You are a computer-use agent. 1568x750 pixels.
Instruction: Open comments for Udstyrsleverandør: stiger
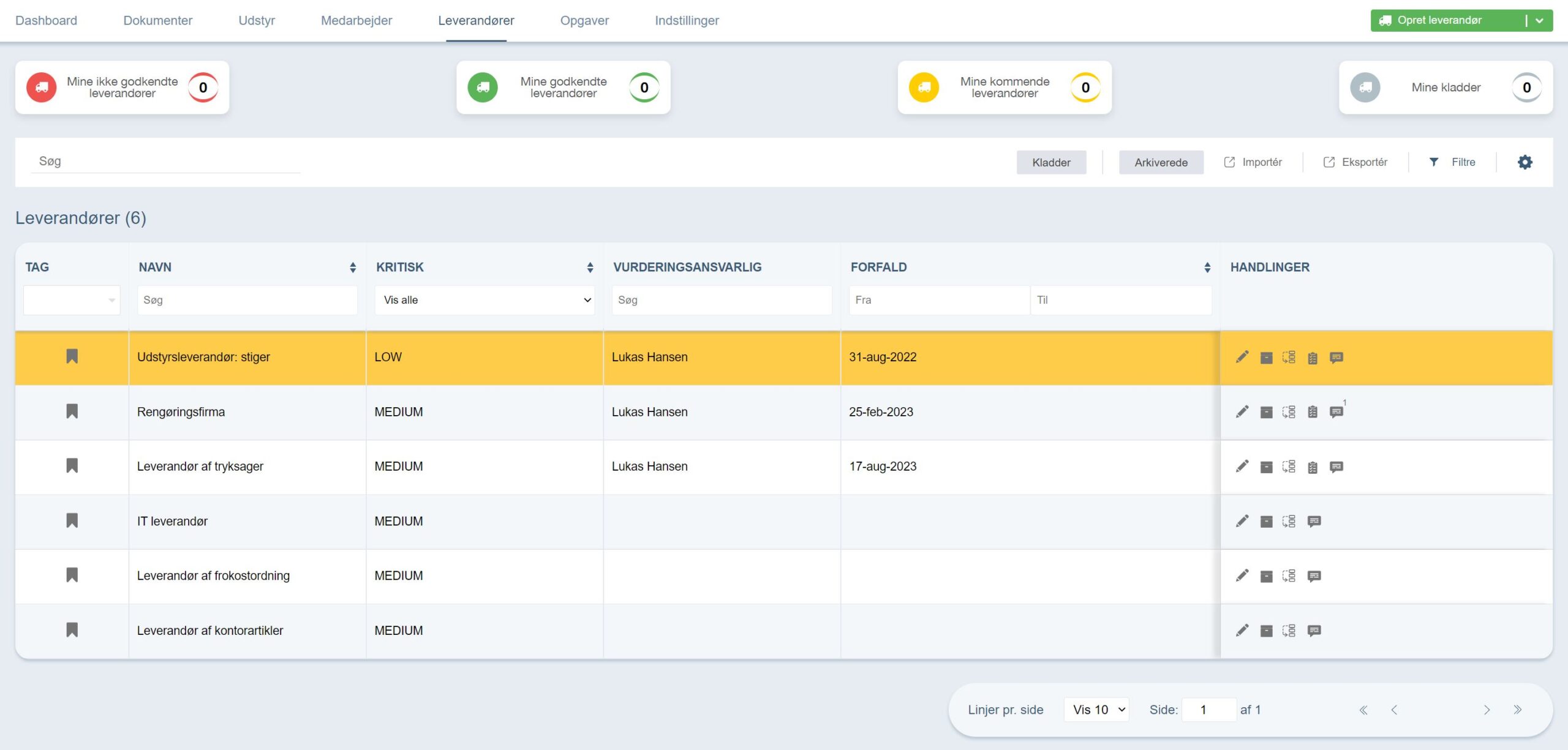coord(1336,358)
